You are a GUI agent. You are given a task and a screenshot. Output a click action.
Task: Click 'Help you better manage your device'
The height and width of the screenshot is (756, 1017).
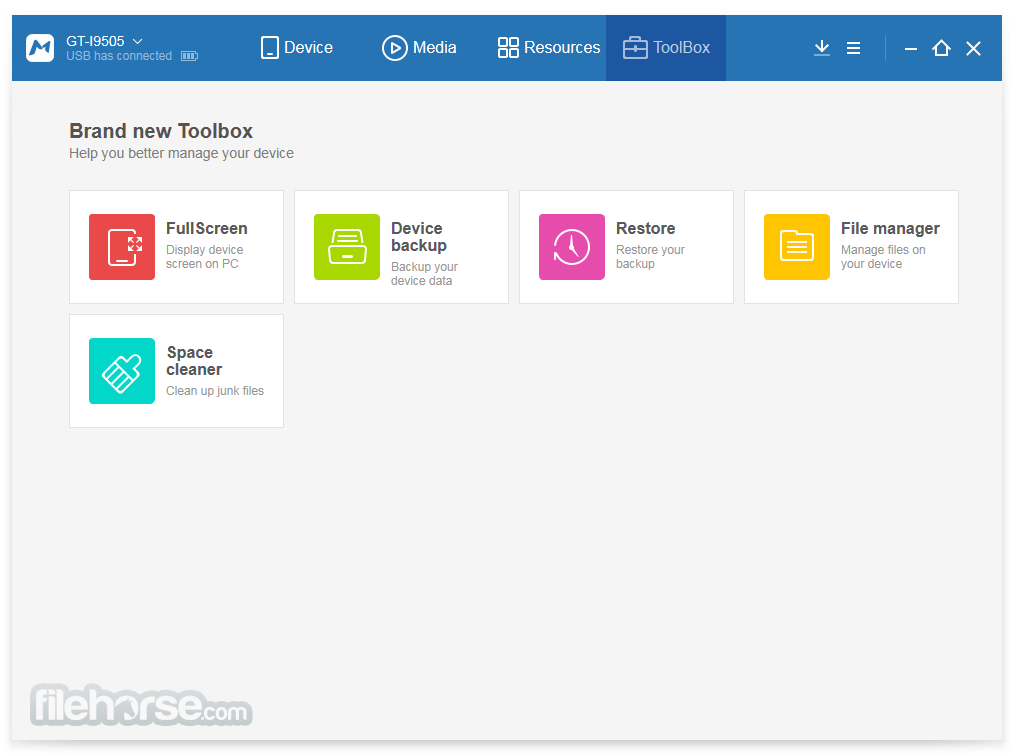[x=181, y=154]
